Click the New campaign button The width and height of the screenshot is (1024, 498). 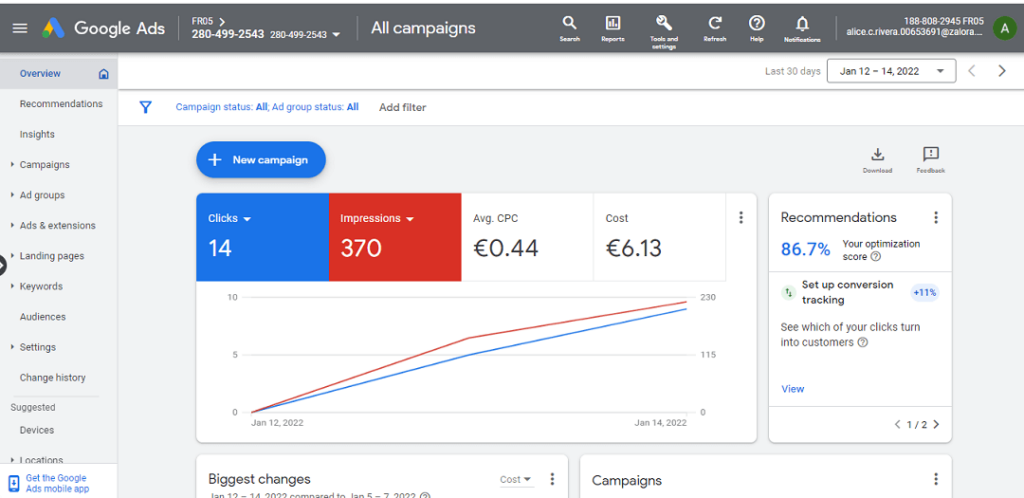(261, 160)
